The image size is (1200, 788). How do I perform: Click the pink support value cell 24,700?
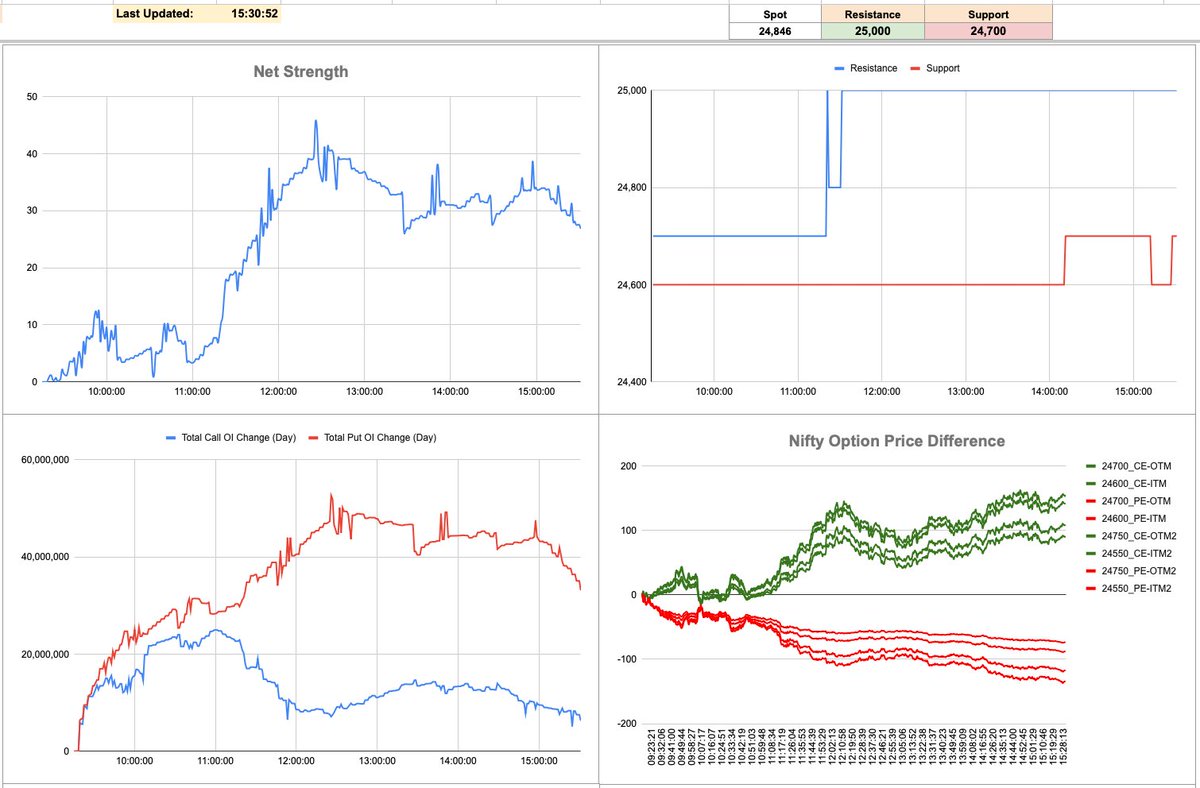tap(988, 32)
